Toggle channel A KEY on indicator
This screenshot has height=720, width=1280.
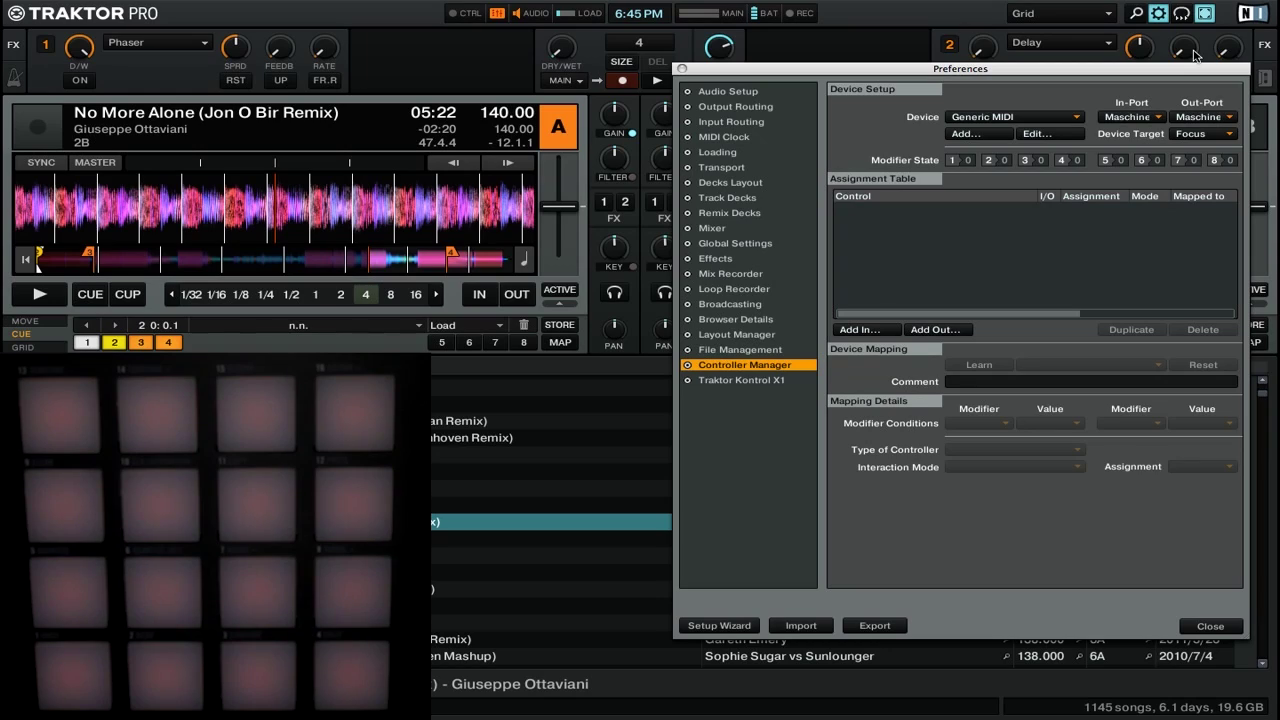631,267
